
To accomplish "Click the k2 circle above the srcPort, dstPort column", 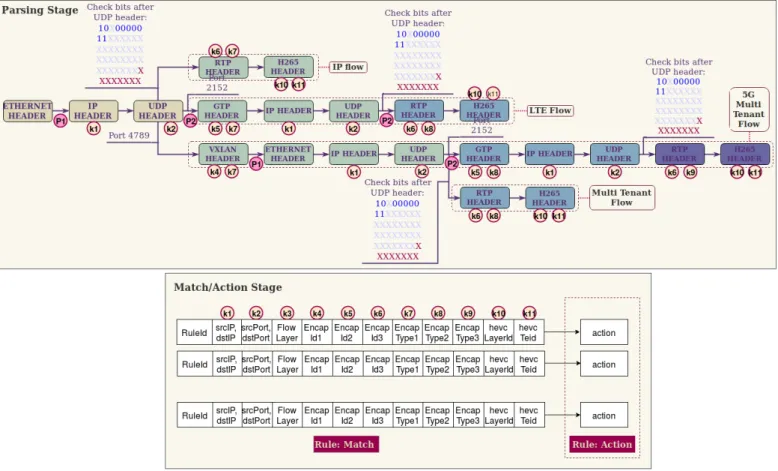I will click(256, 313).
